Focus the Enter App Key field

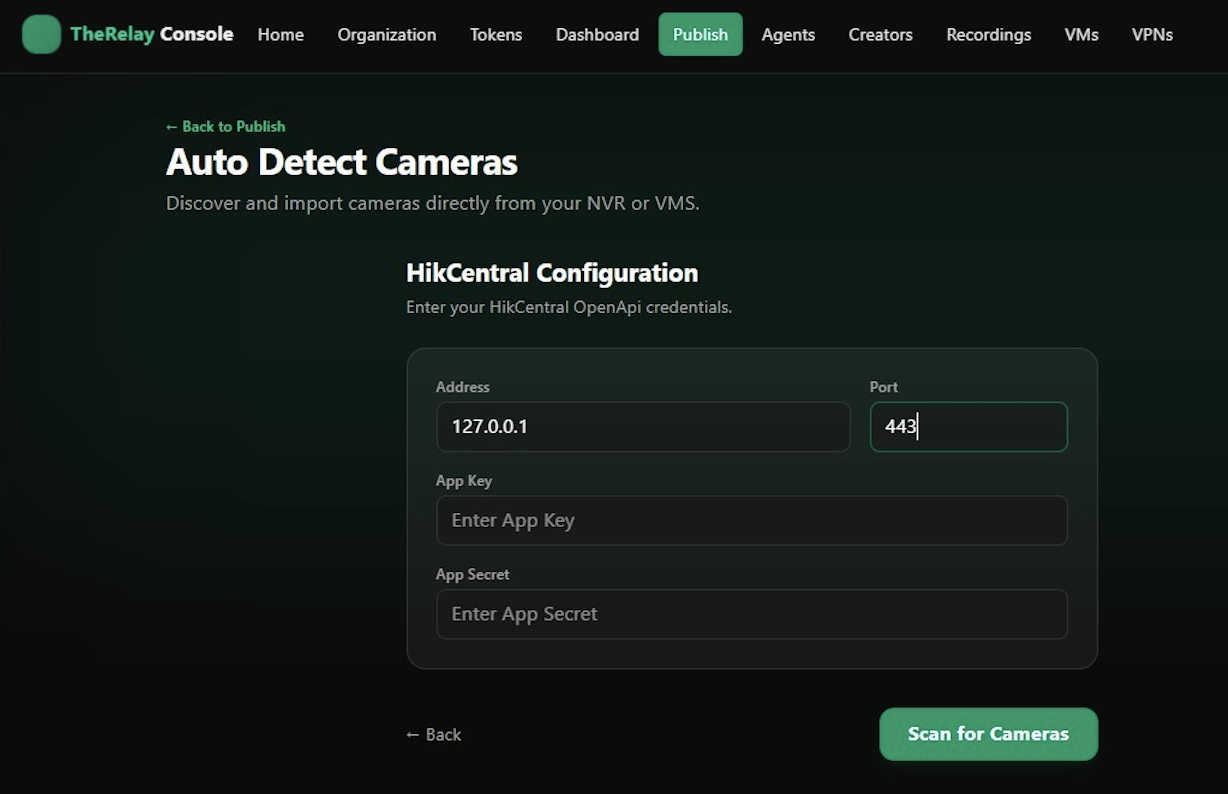tap(751, 520)
